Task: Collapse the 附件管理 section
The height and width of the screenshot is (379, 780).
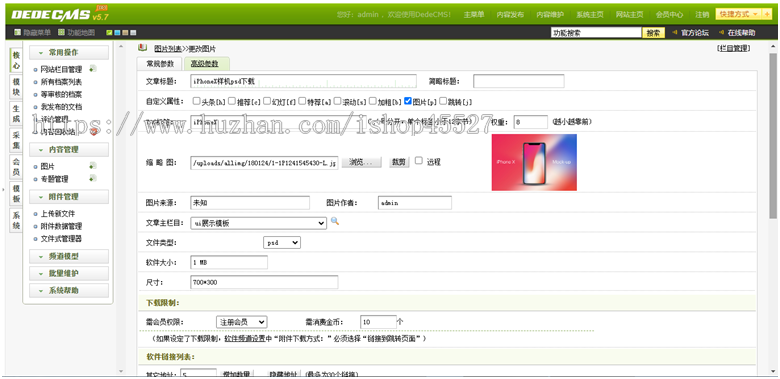Action: pos(69,196)
